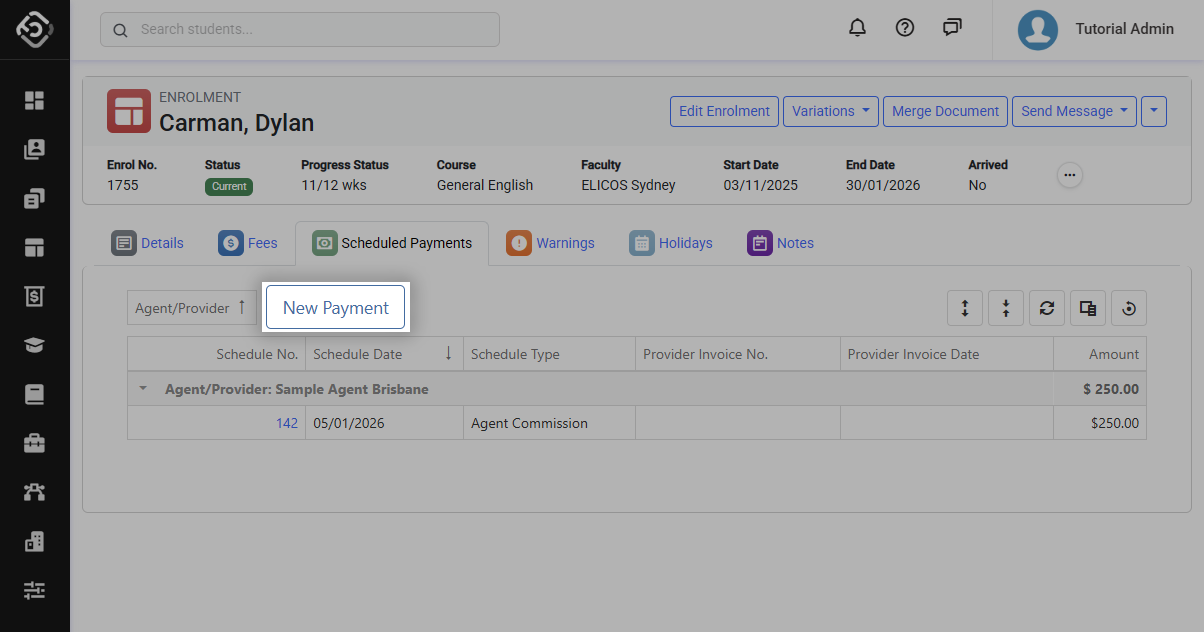Click the dashboard icon in sidebar
The width and height of the screenshot is (1204, 632).
pos(35,100)
